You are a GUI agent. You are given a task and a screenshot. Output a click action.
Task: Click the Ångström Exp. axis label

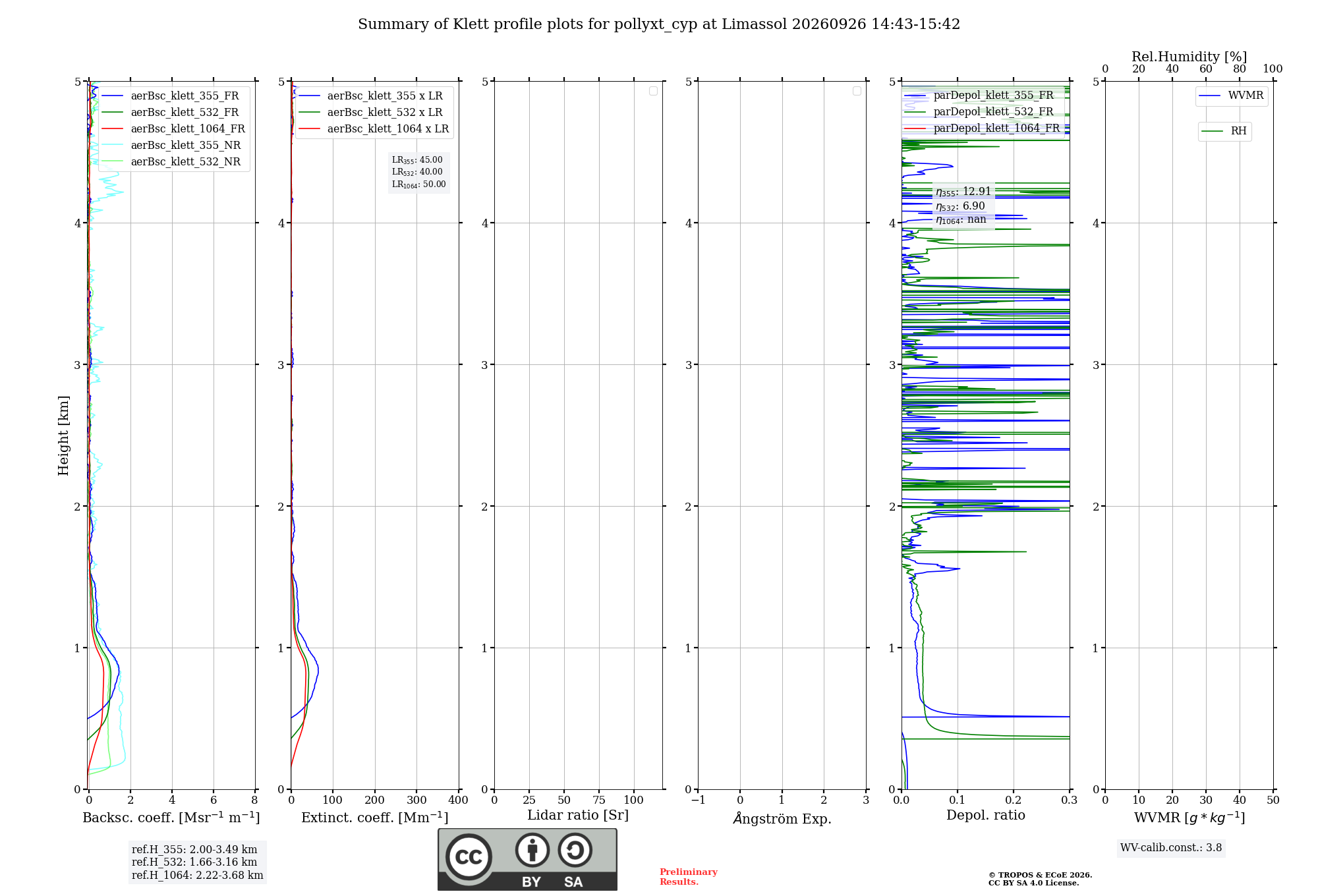(x=782, y=818)
